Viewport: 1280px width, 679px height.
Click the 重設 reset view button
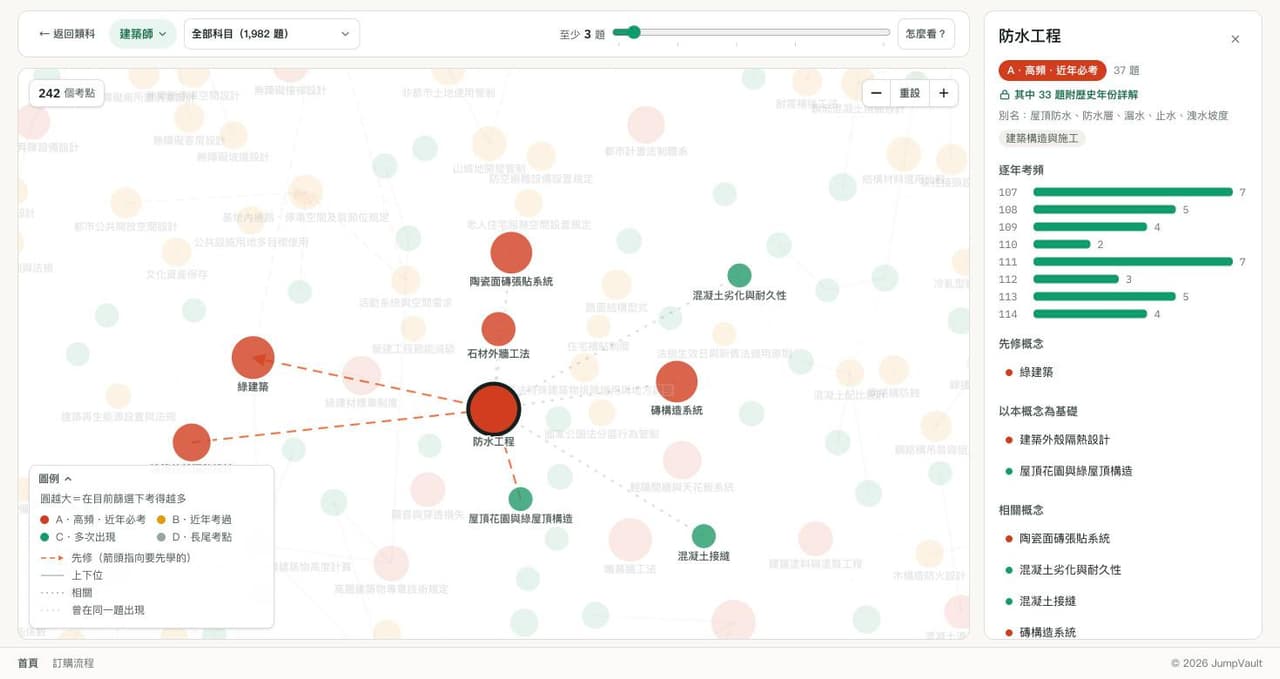(910, 93)
